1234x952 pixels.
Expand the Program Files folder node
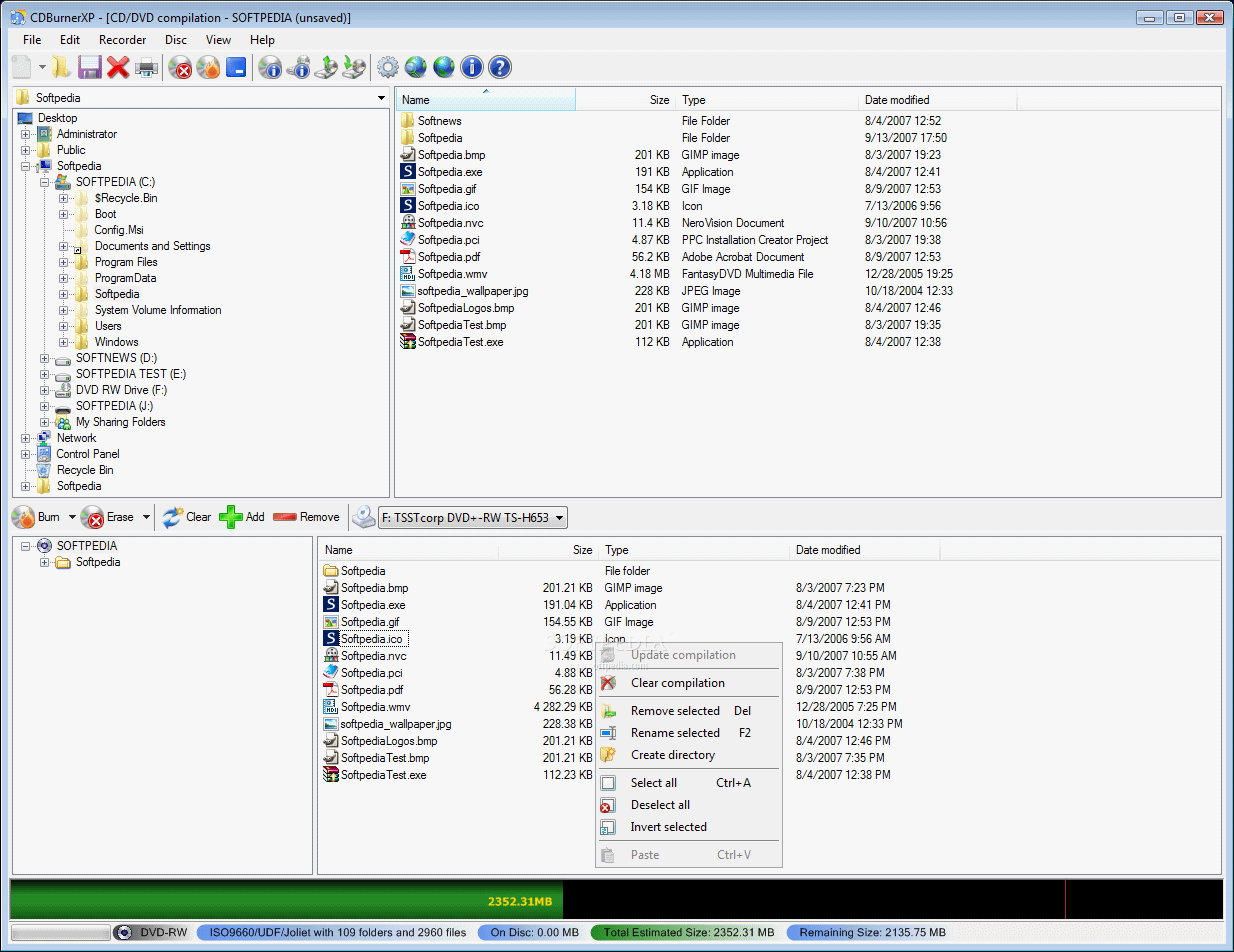[x=64, y=262]
